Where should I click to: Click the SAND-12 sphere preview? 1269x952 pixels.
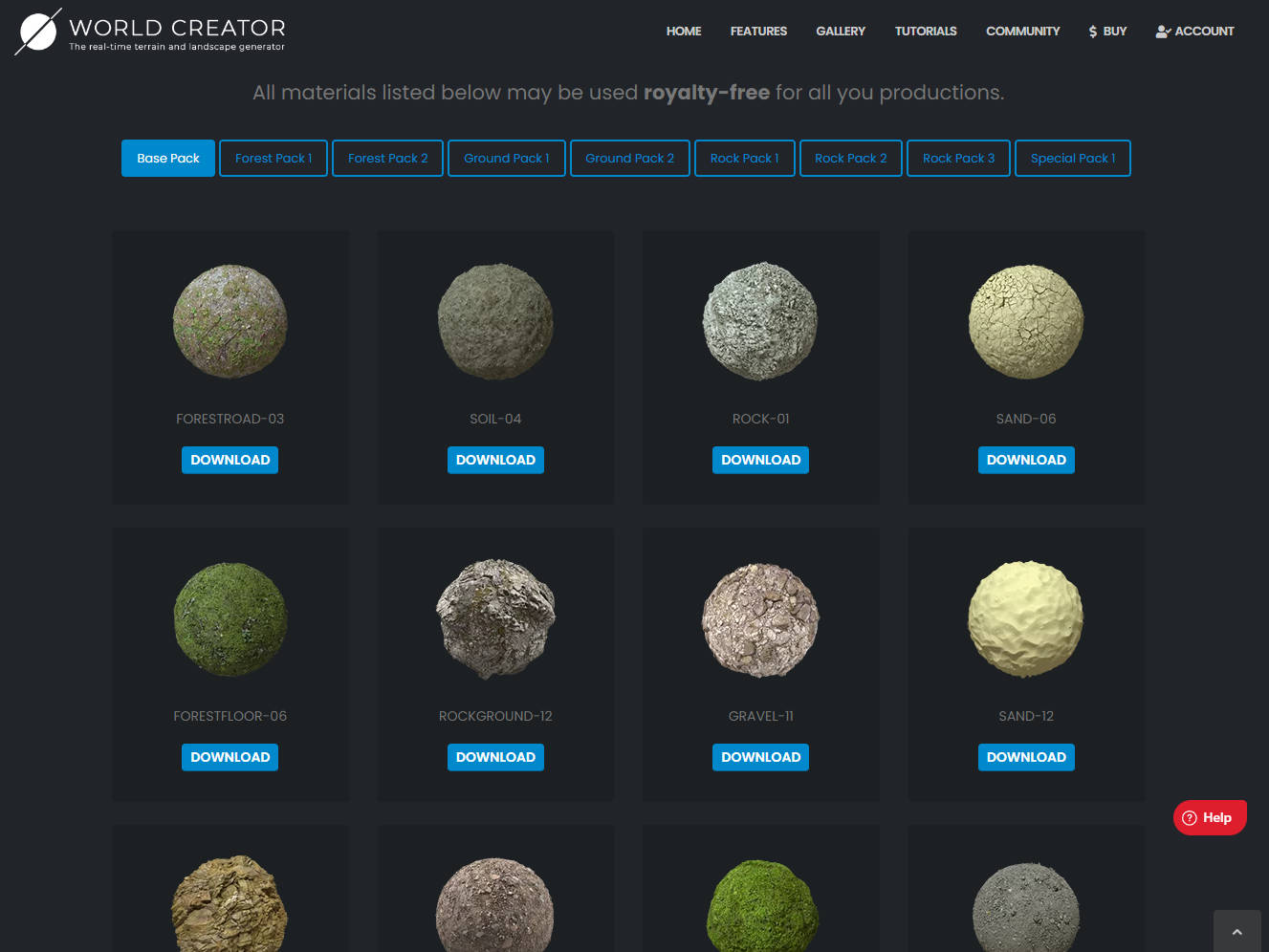click(1026, 618)
